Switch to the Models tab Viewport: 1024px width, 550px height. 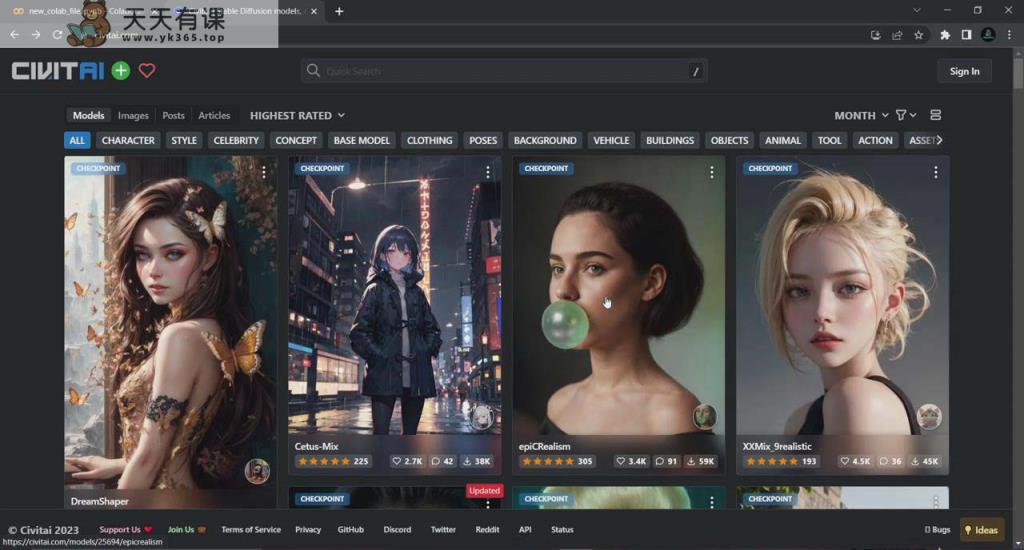88,115
